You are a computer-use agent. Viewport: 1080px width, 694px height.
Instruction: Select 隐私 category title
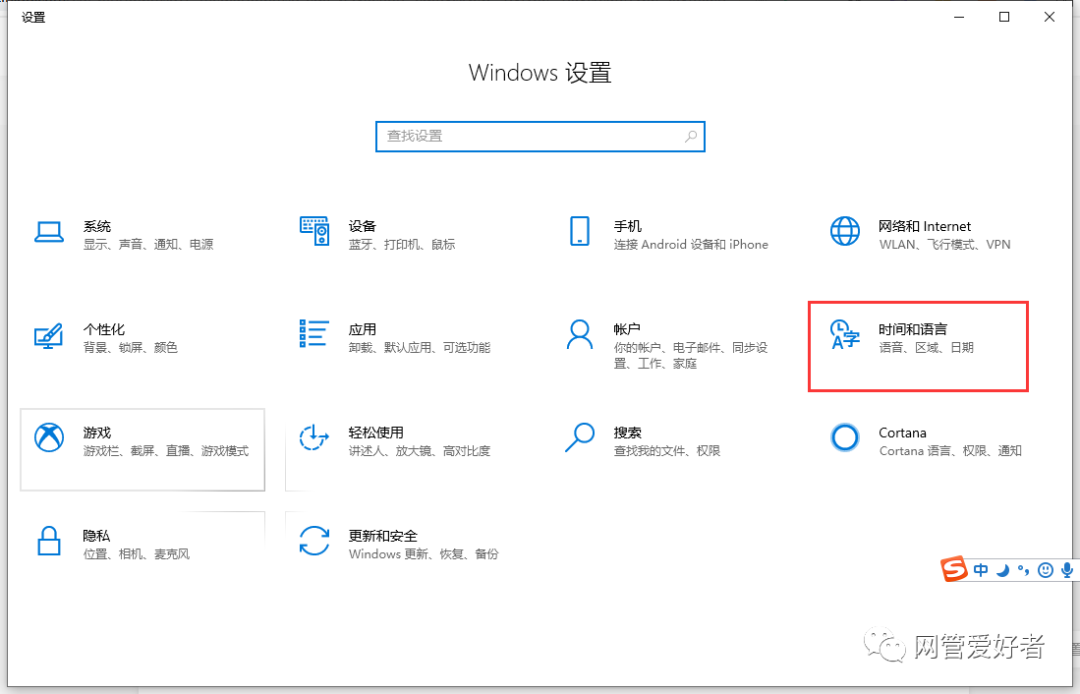pos(96,536)
